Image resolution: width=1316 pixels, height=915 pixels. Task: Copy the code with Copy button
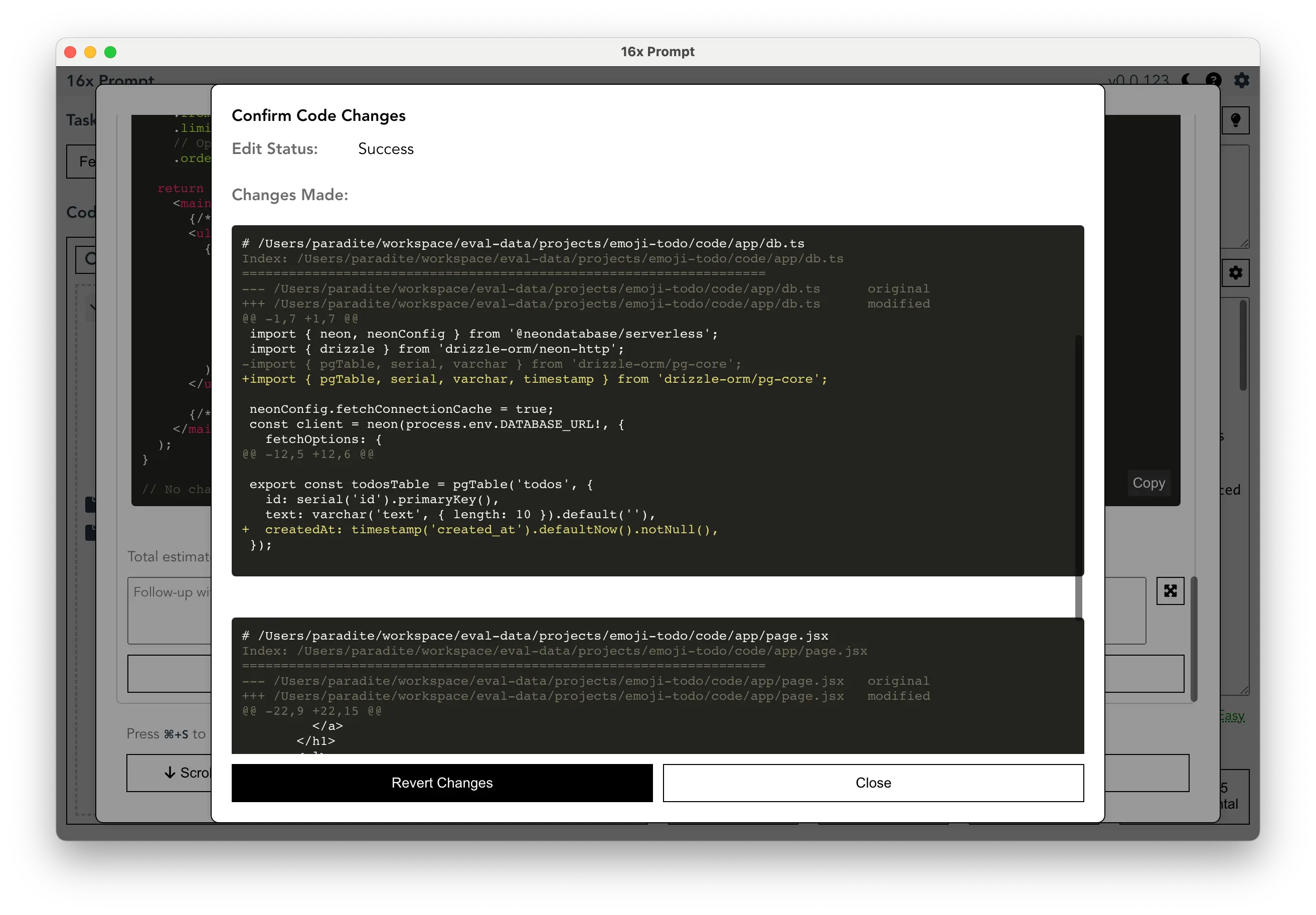click(1148, 483)
